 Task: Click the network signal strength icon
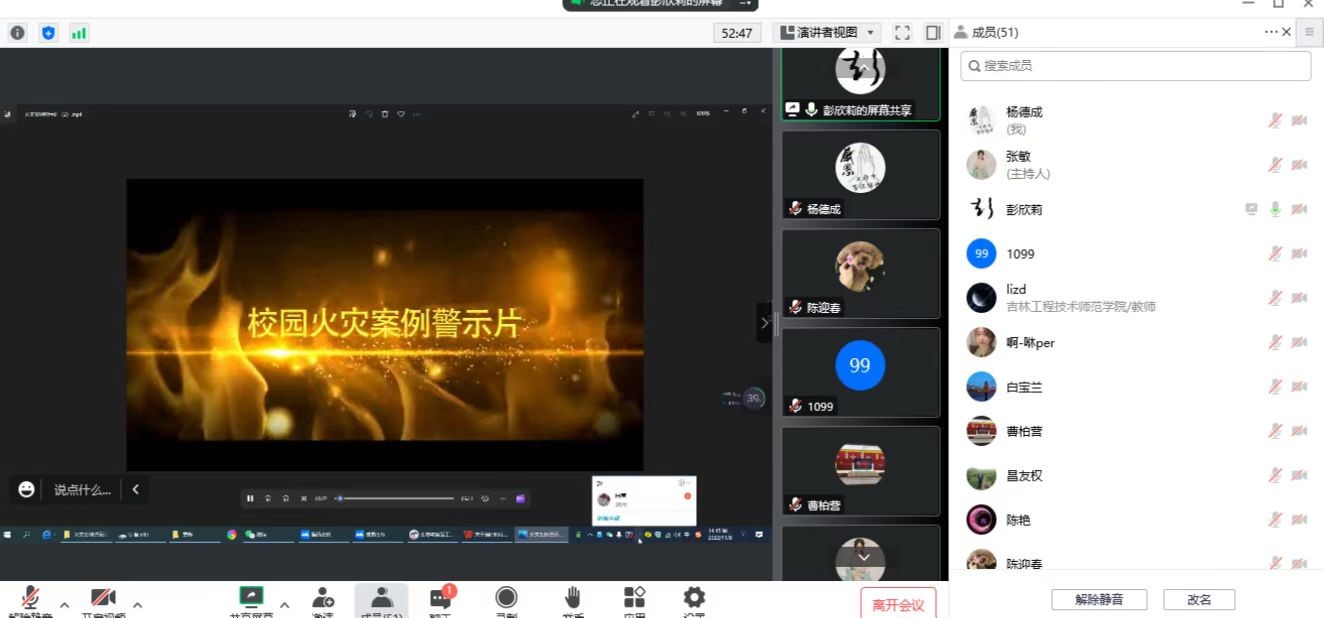pyautogui.click(x=78, y=33)
